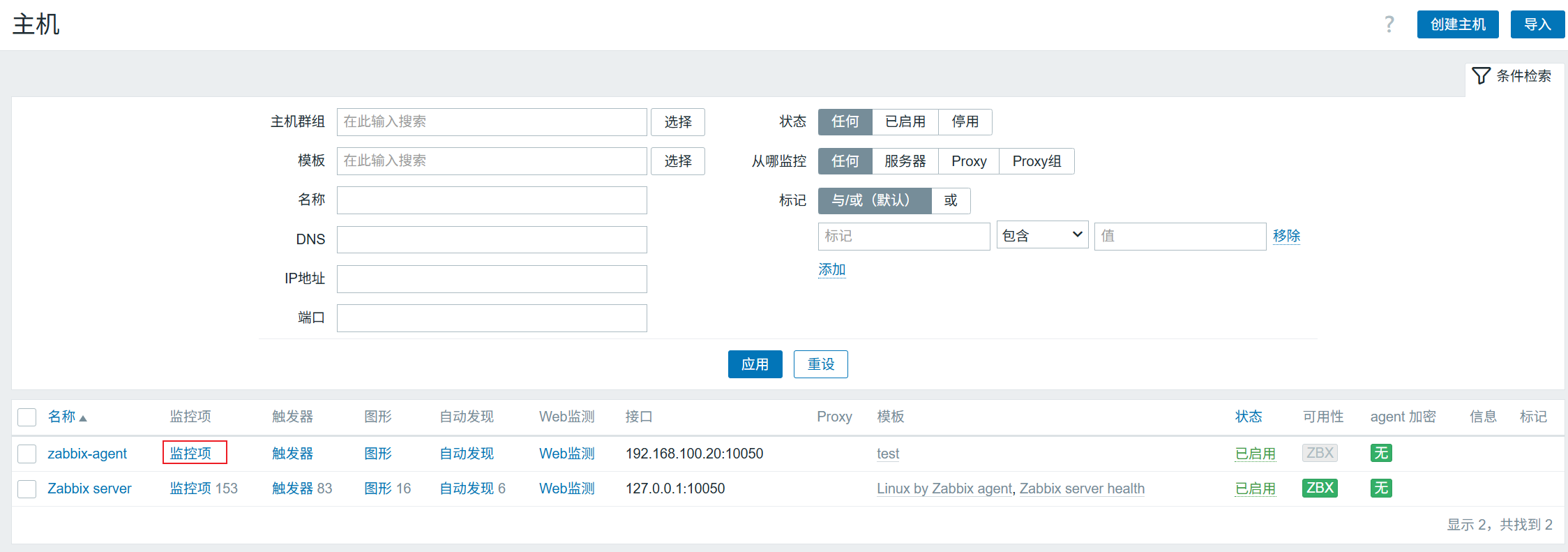Focus the DNS filter field
Viewport: 1568px width, 552px height.
492,239
